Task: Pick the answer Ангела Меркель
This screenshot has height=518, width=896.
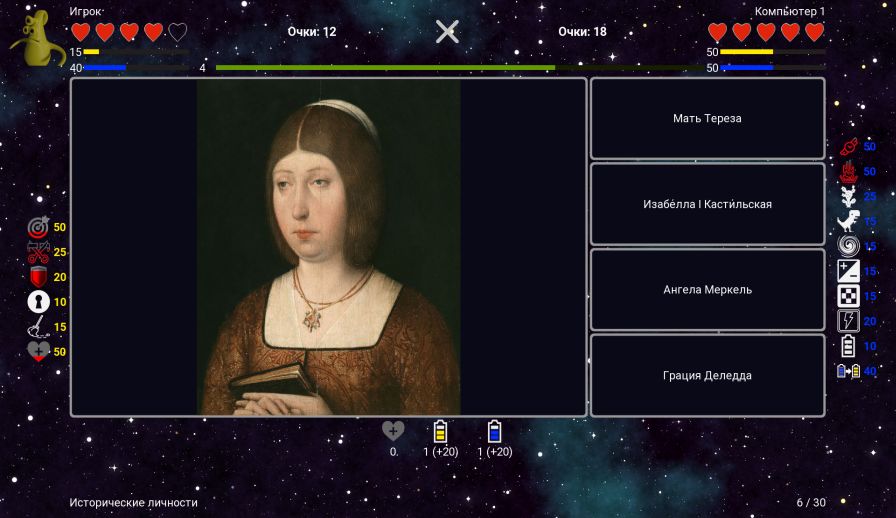Action: coord(707,290)
